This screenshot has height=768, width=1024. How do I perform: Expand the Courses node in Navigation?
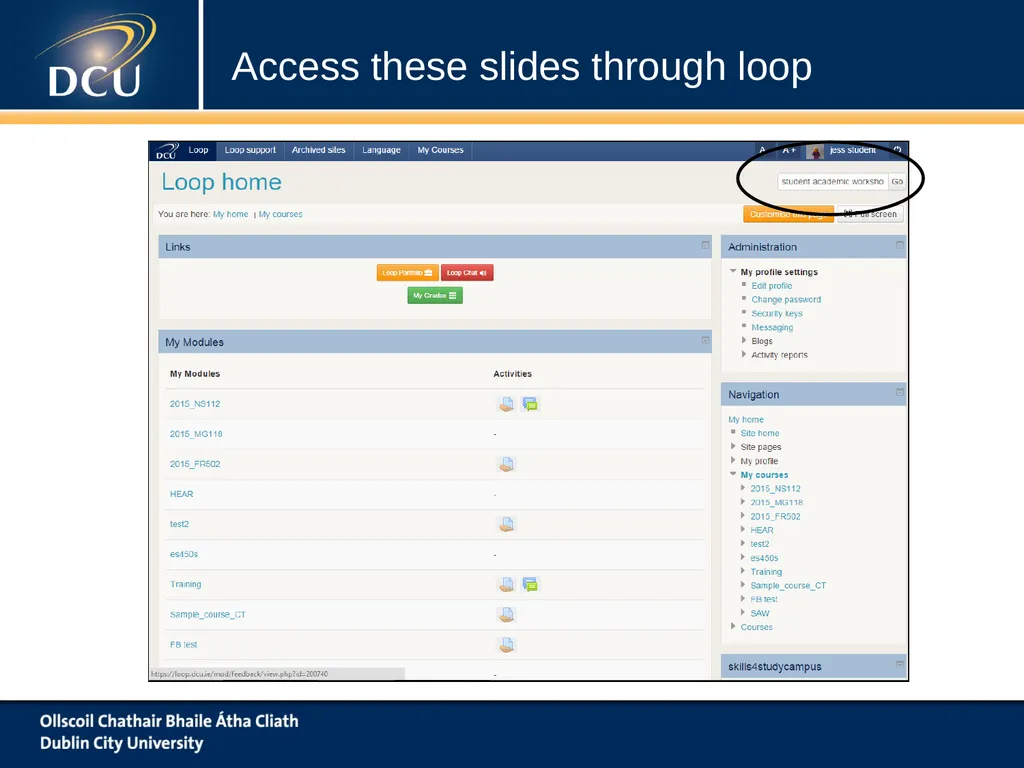click(x=733, y=626)
